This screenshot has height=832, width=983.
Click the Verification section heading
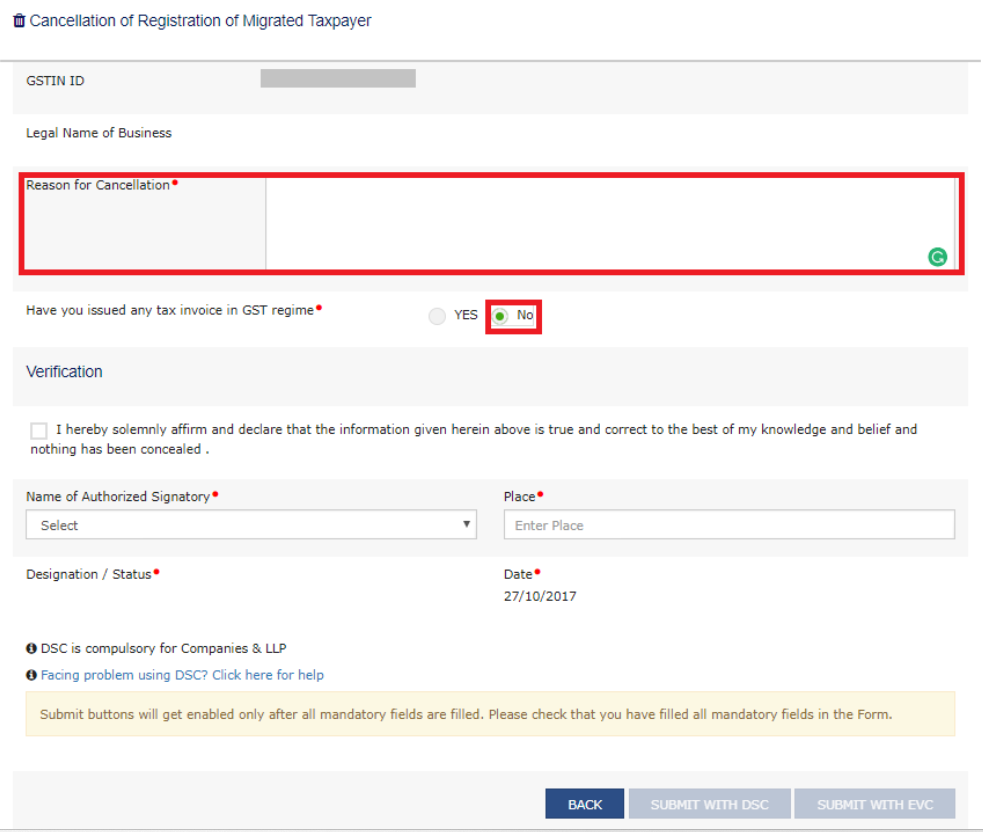(x=64, y=372)
